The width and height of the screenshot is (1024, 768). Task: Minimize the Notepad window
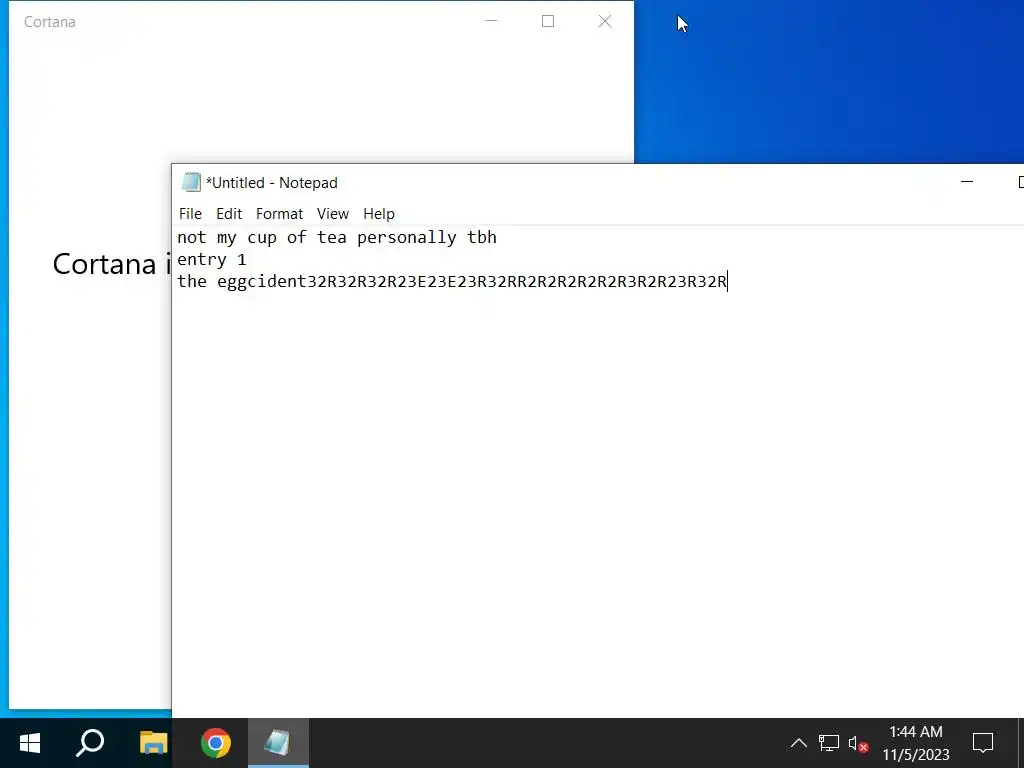(x=967, y=182)
